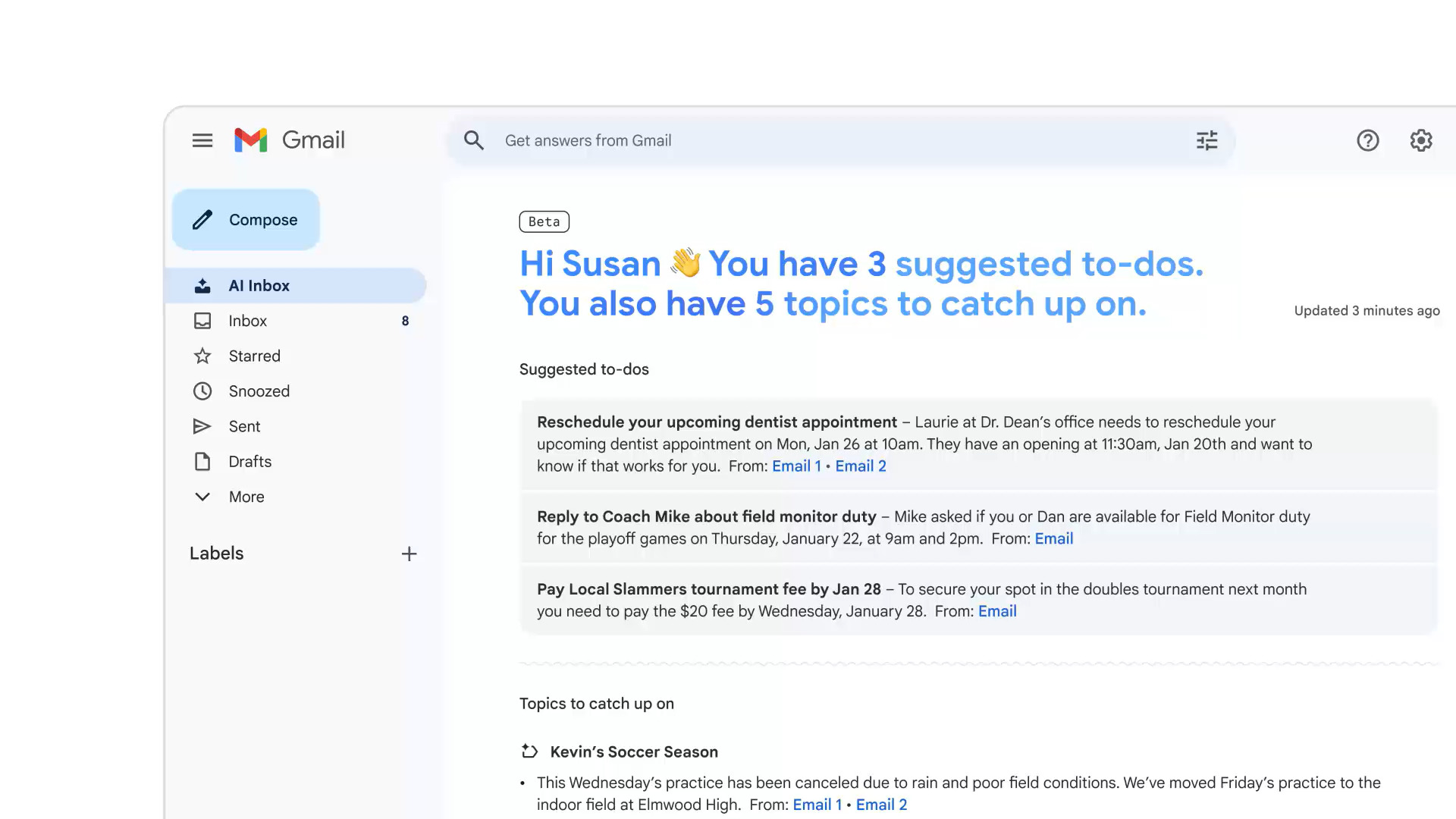Open Email 2 from the dentist appointment to-do

coord(860,466)
